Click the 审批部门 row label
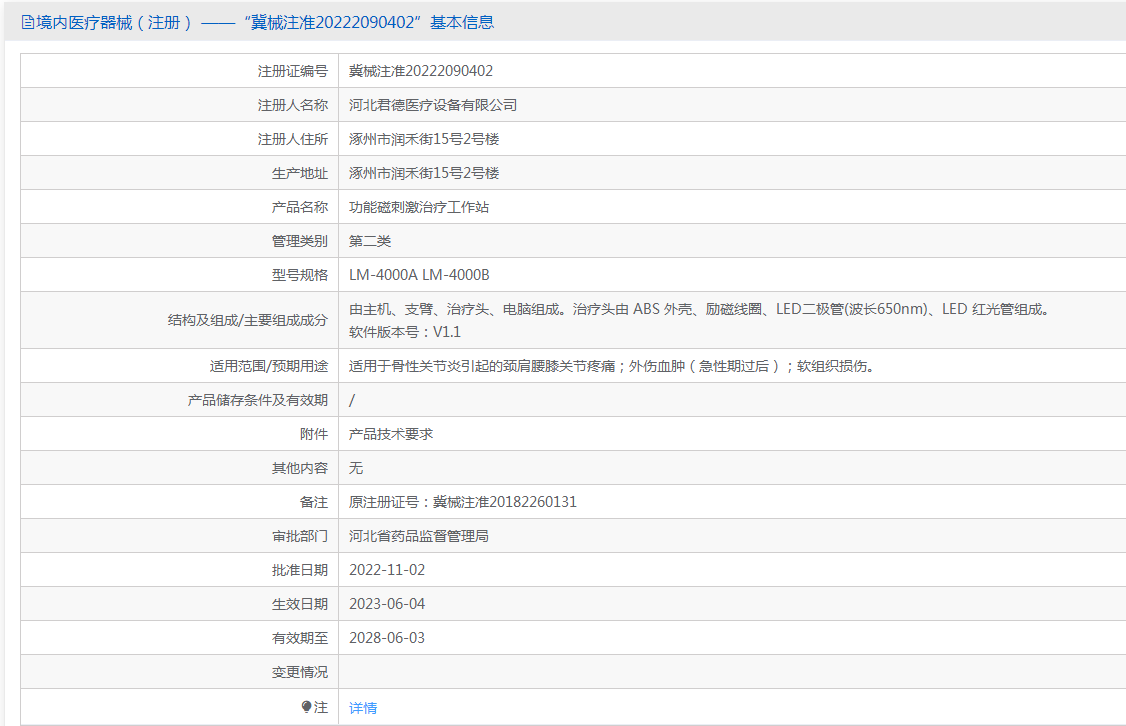This screenshot has height=726, width=1126. coord(299,536)
